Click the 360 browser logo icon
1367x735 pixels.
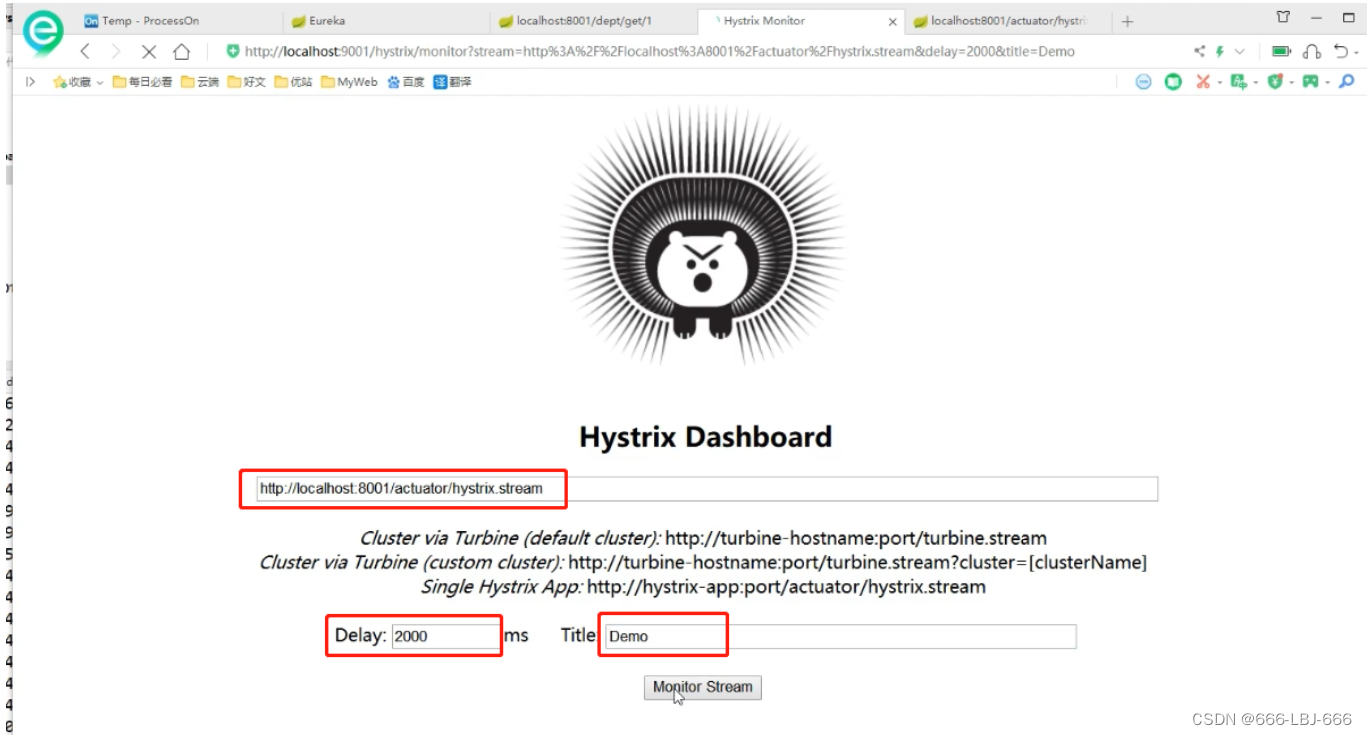tap(43, 32)
